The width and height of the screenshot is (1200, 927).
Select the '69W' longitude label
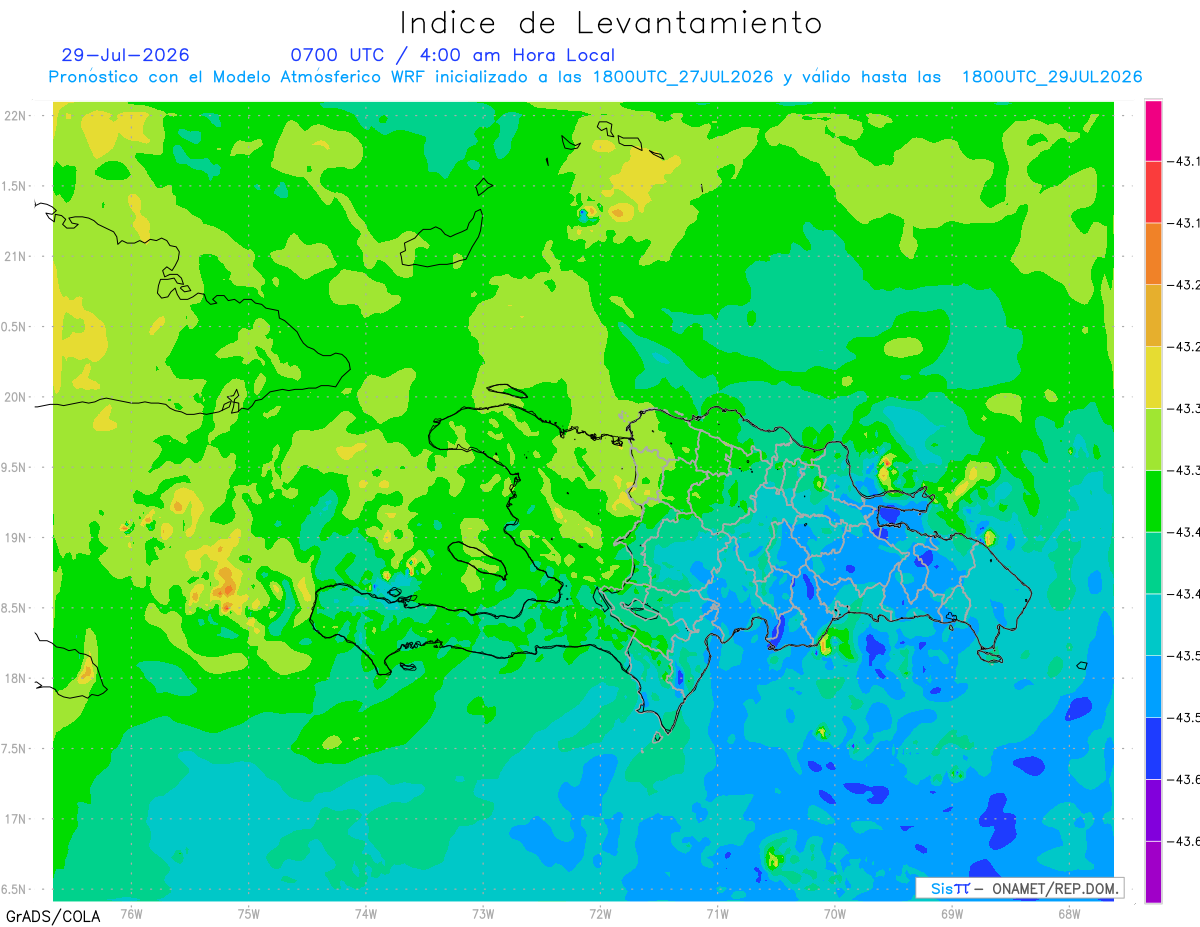[952, 914]
